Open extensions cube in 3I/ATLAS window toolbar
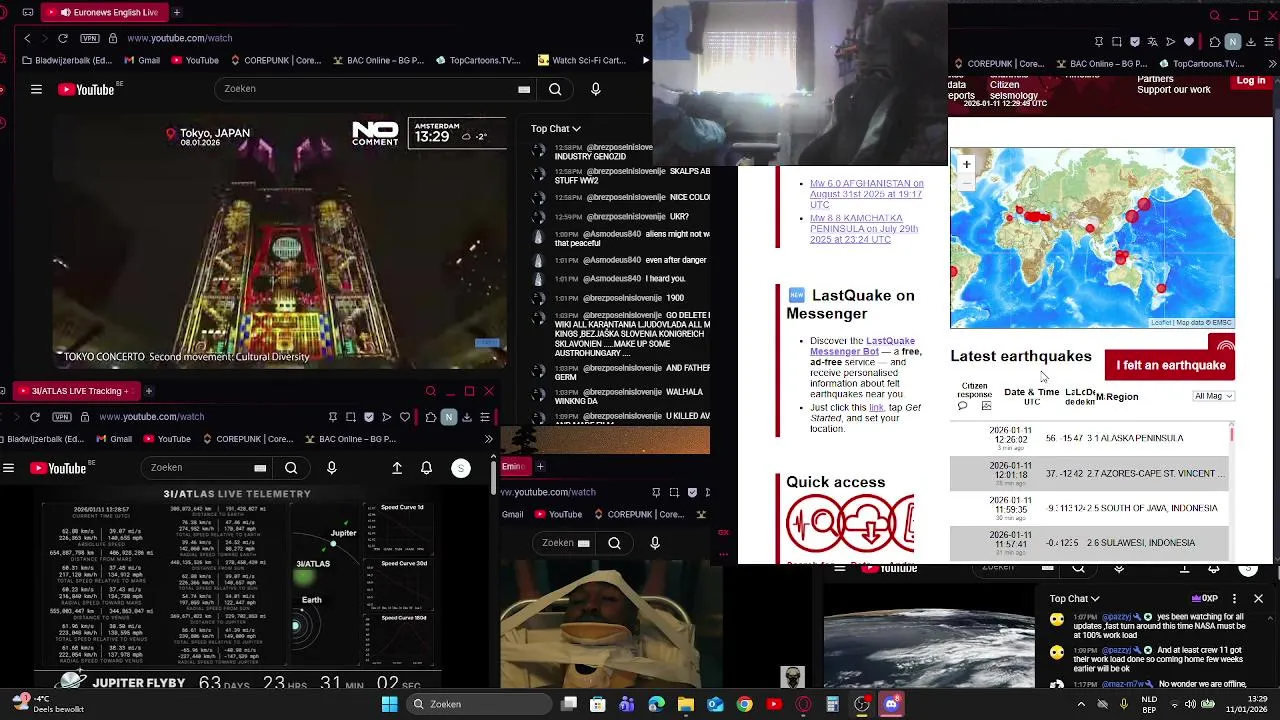 coord(430,417)
